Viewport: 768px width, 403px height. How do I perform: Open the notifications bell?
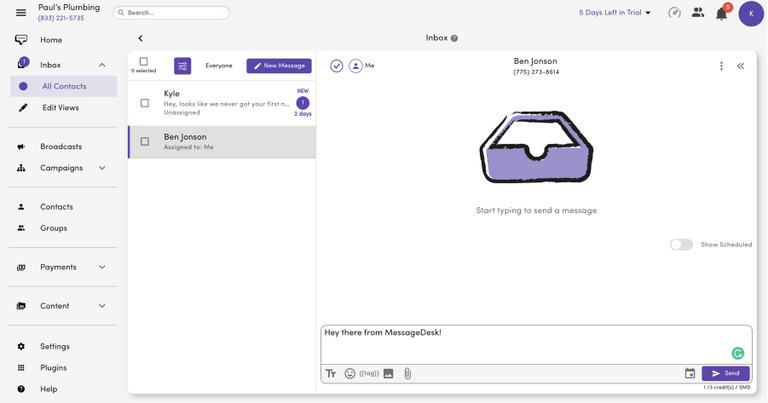coord(721,14)
